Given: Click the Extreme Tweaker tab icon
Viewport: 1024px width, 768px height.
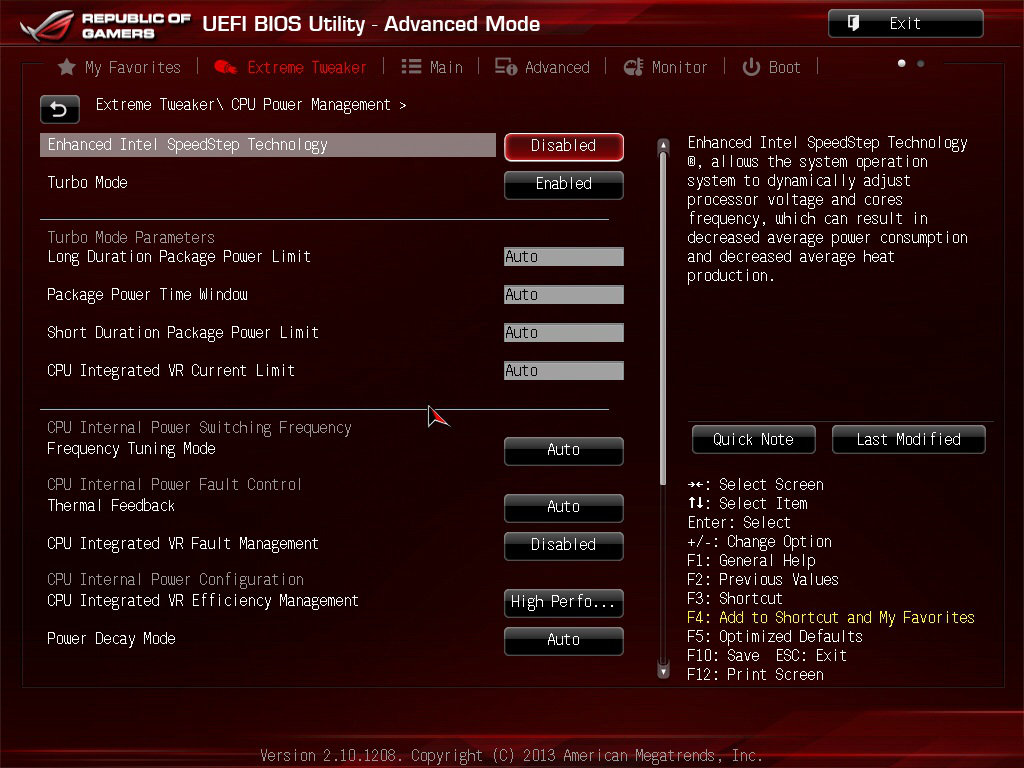Looking at the screenshot, I should point(225,67).
